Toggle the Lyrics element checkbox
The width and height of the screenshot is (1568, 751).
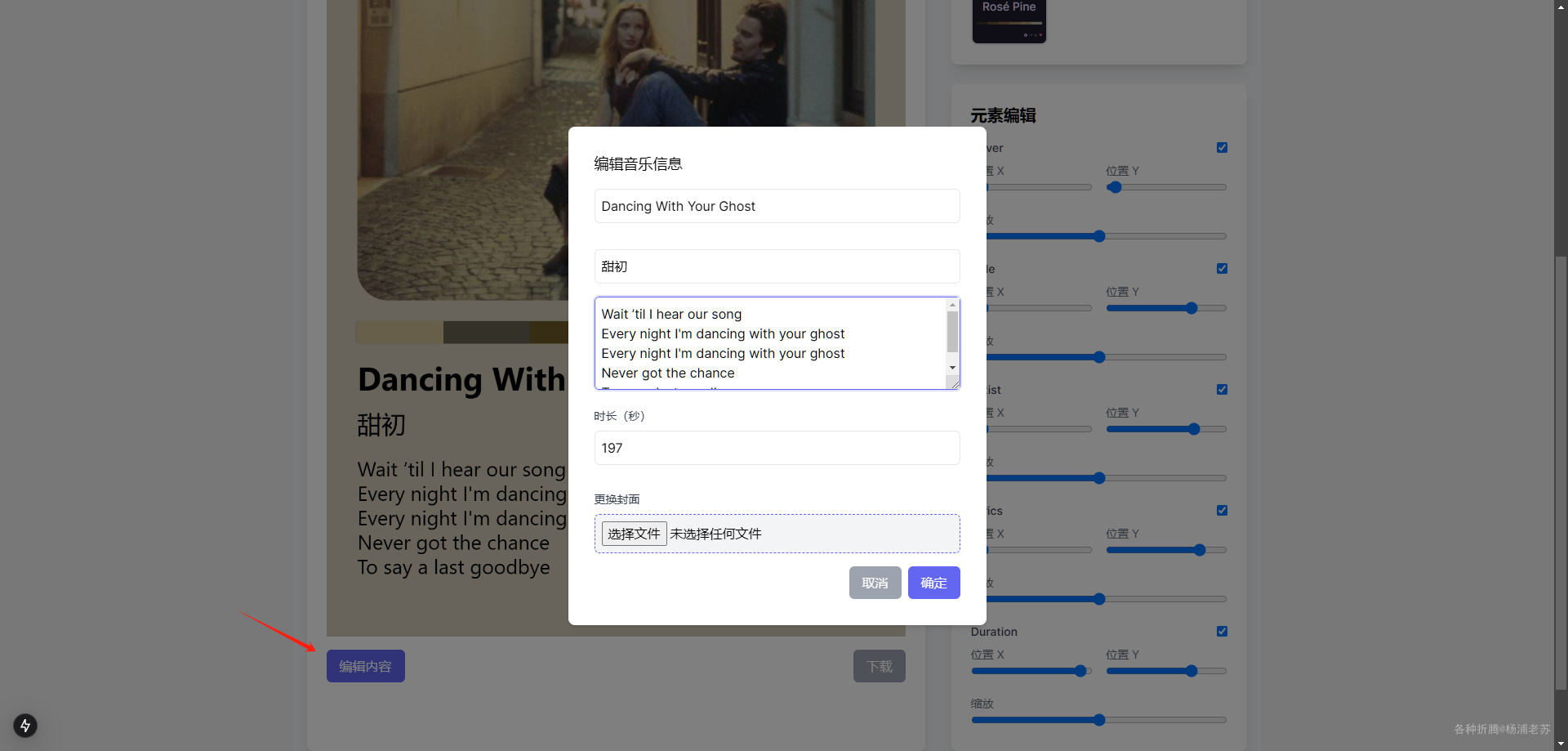coord(1222,511)
